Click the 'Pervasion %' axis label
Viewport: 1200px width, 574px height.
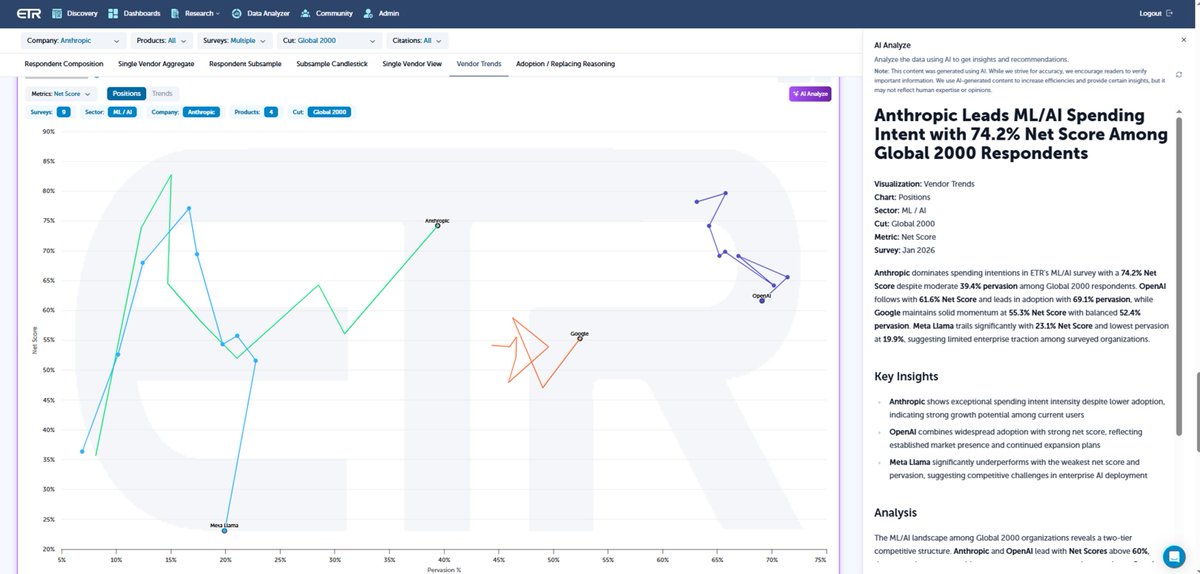coord(443,569)
